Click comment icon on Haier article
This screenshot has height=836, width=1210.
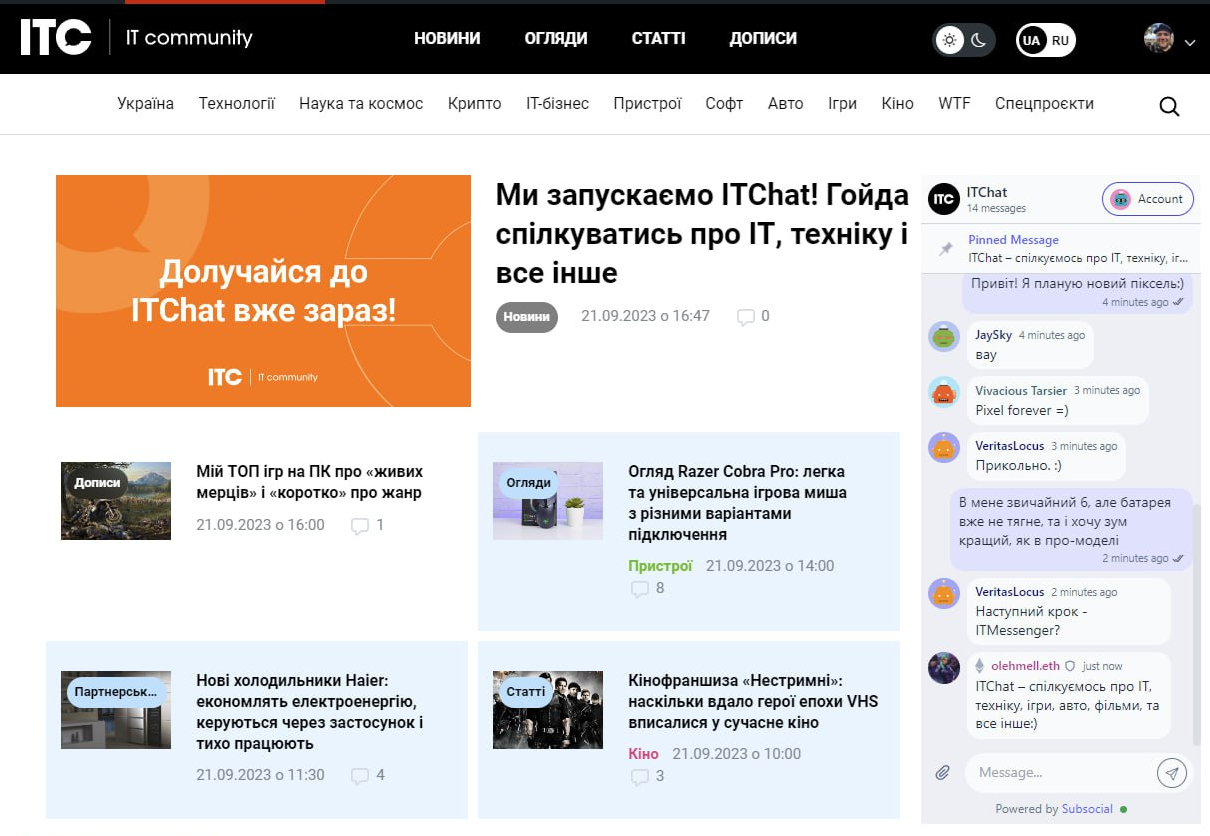point(360,776)
